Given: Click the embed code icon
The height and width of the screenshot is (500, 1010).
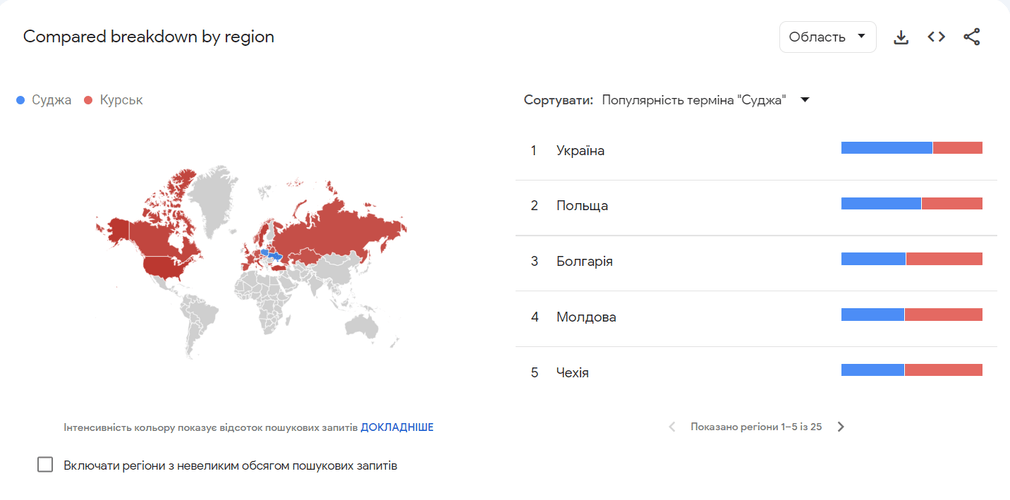Looking at the screenshot, I should pyautogui.click(x=936, y=37).
